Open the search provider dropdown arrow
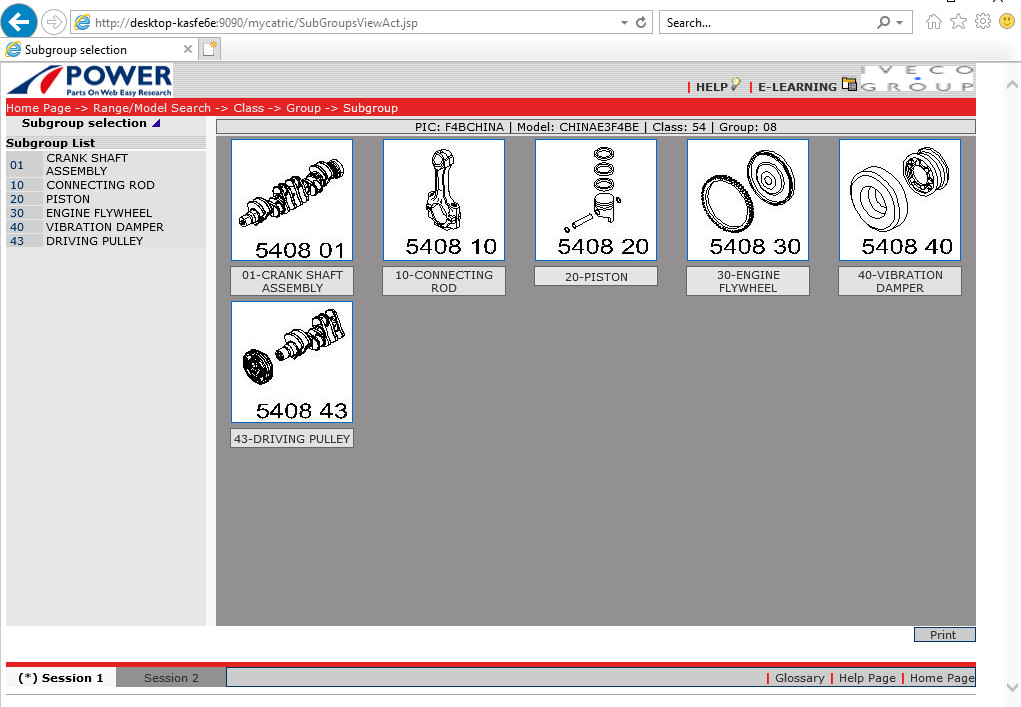Screen dimensions: 1021x707 pyautogui.click(x=900, y=22)
